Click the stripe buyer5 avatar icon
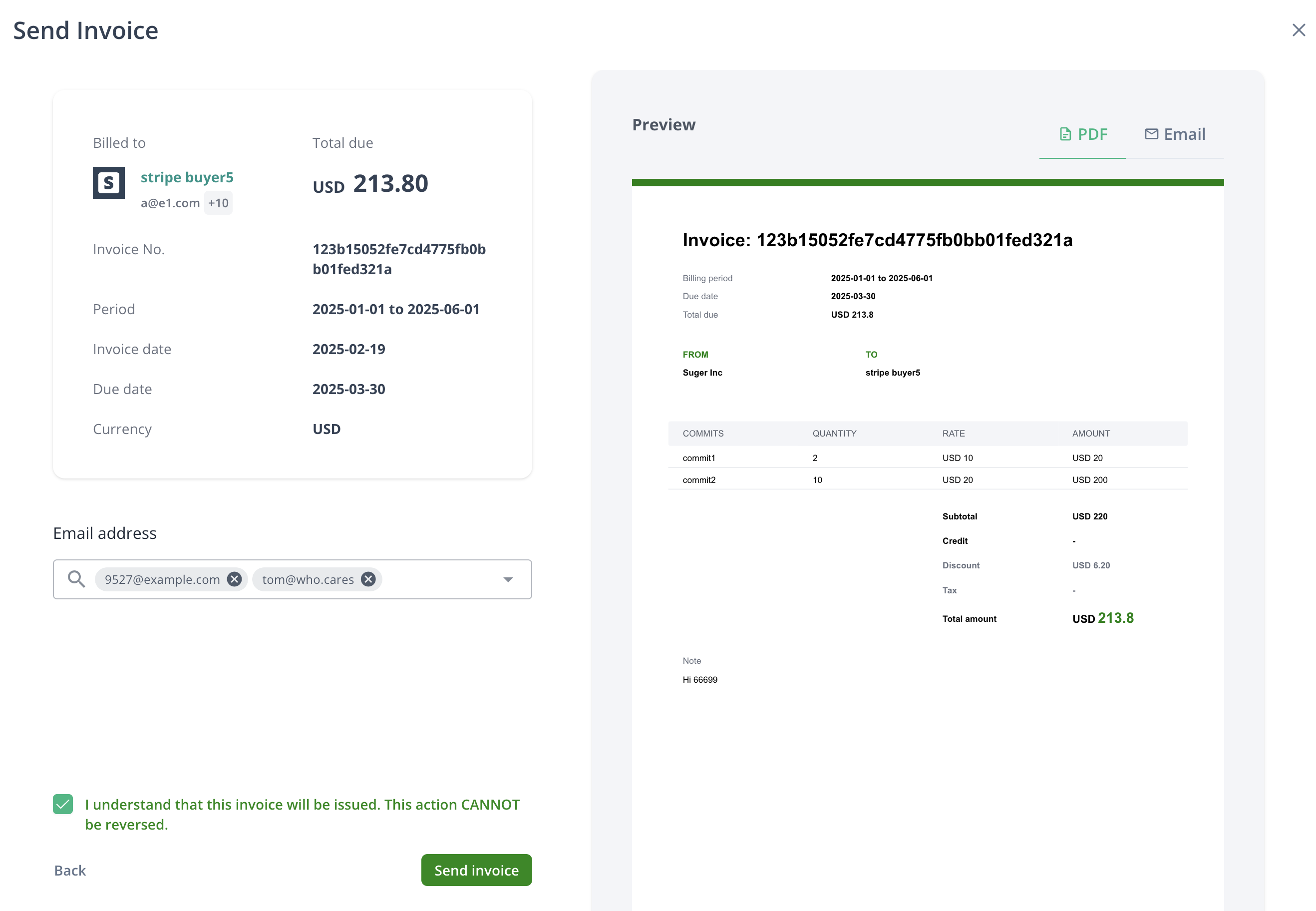 coord(109,183)
